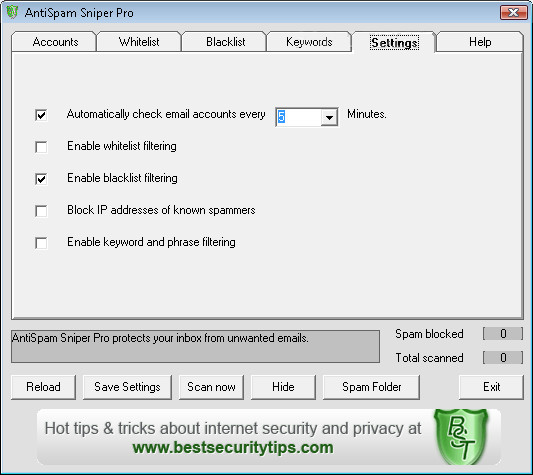Switch to the Whitelist tab
Viewport: 533px width, 475px height.
coord(139,42)
